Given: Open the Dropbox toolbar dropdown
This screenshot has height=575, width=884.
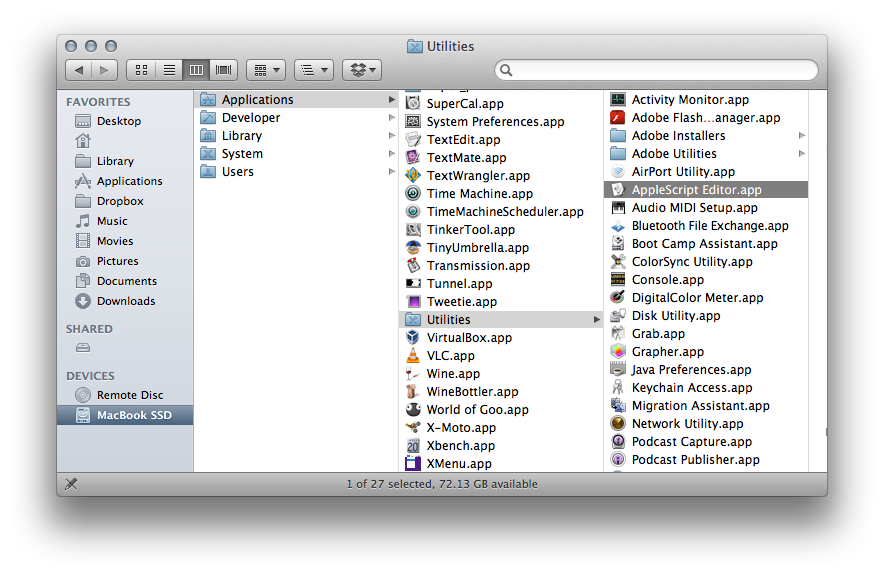Looking at the screenshot, I should (x=363, y=70).
